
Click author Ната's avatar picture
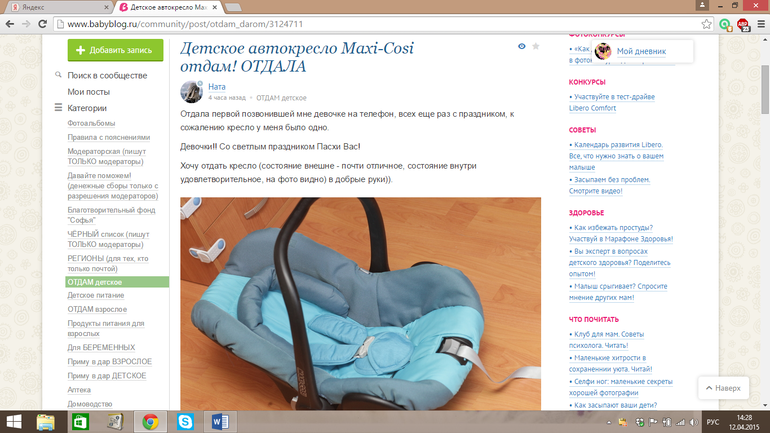(191, 92)
